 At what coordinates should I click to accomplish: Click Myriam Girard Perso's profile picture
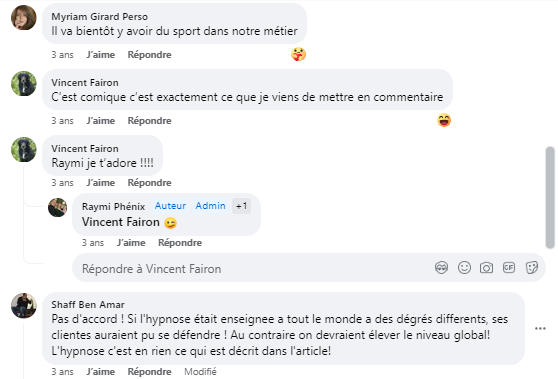(24, 17)
